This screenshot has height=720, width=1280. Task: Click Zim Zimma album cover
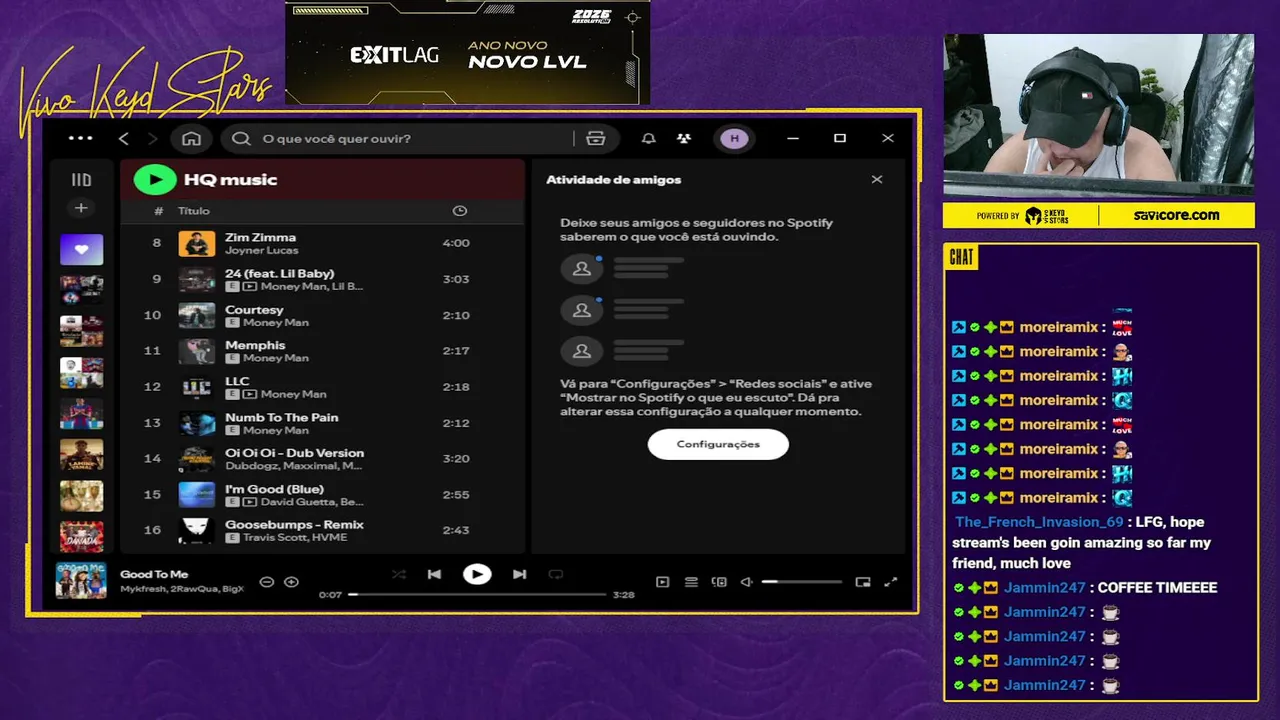coord(197,243)
